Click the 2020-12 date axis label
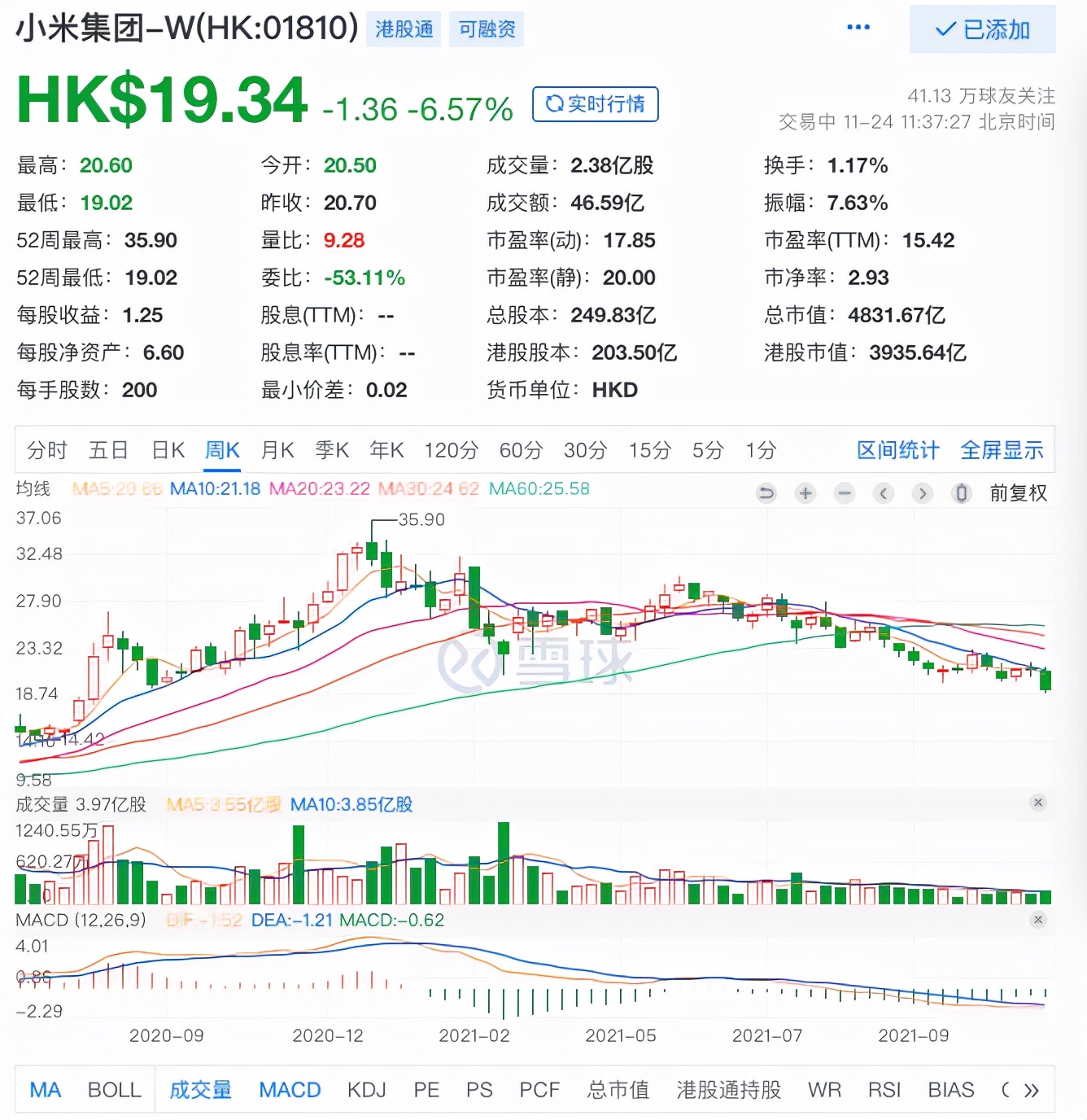 point(328,1035)
